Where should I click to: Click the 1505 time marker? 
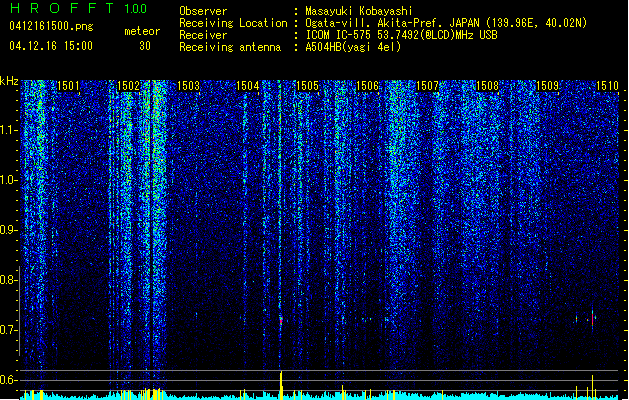[x=307, y=86]
